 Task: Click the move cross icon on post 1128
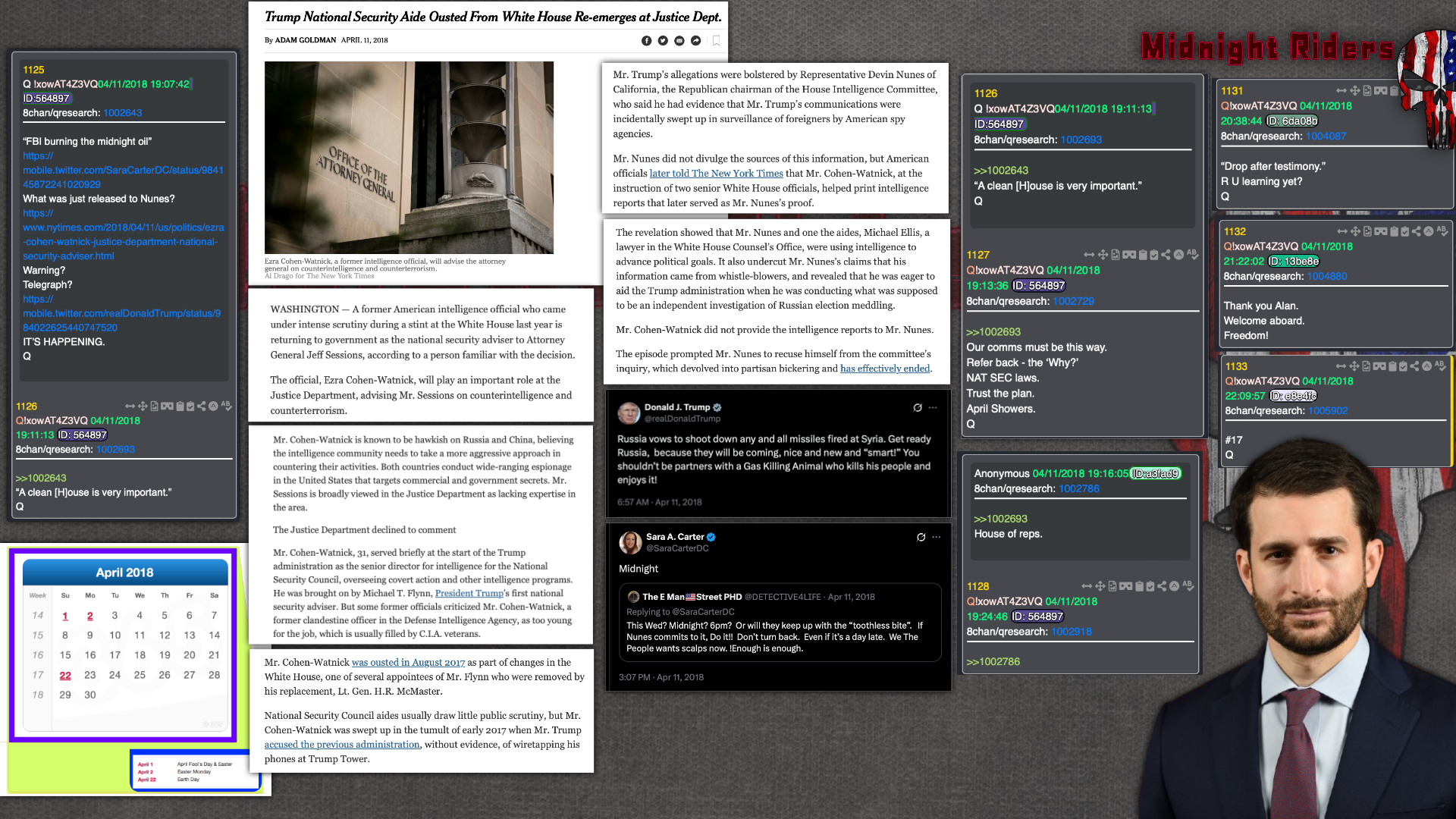[1100, 586]
